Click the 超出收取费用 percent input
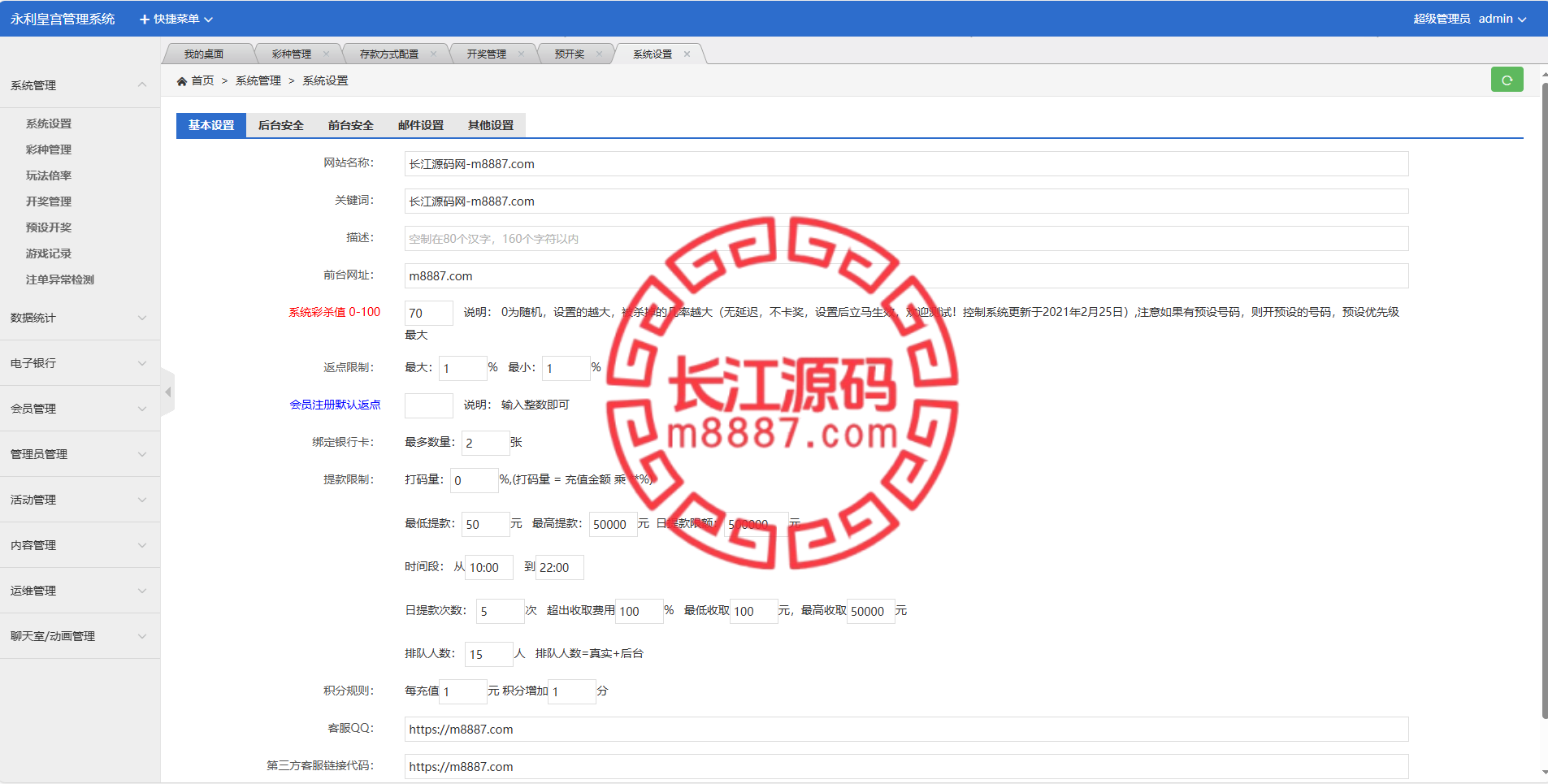 pos(640,611)
